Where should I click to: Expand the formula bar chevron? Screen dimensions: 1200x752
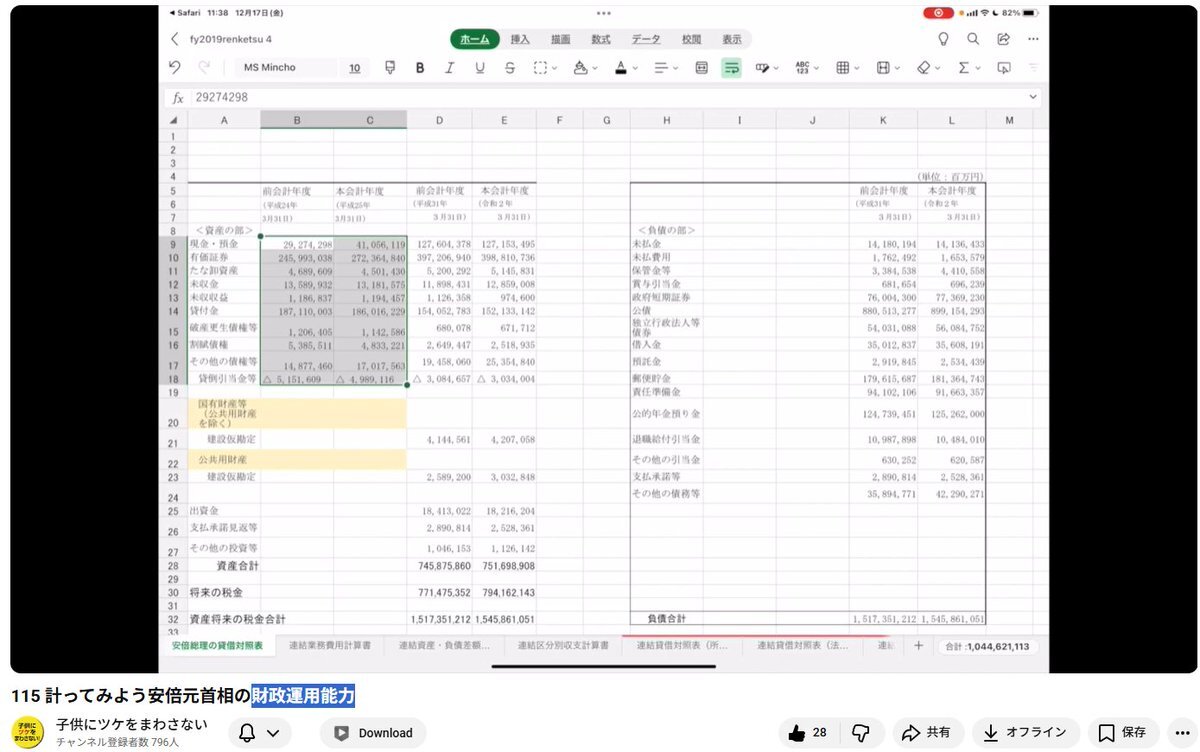[x=1033, y=97]
